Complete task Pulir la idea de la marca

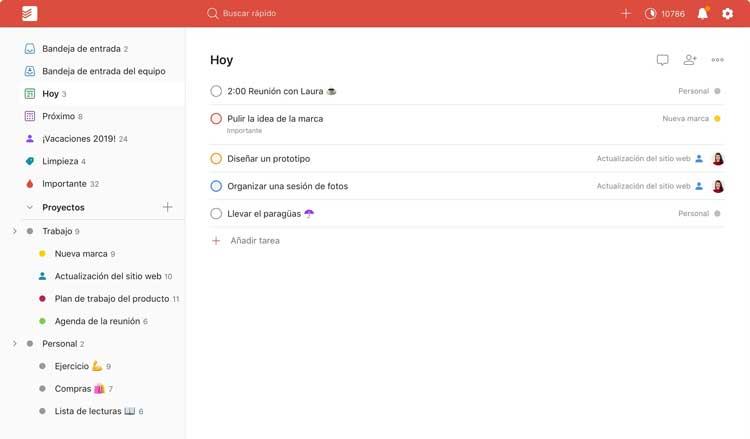(216, 119)
